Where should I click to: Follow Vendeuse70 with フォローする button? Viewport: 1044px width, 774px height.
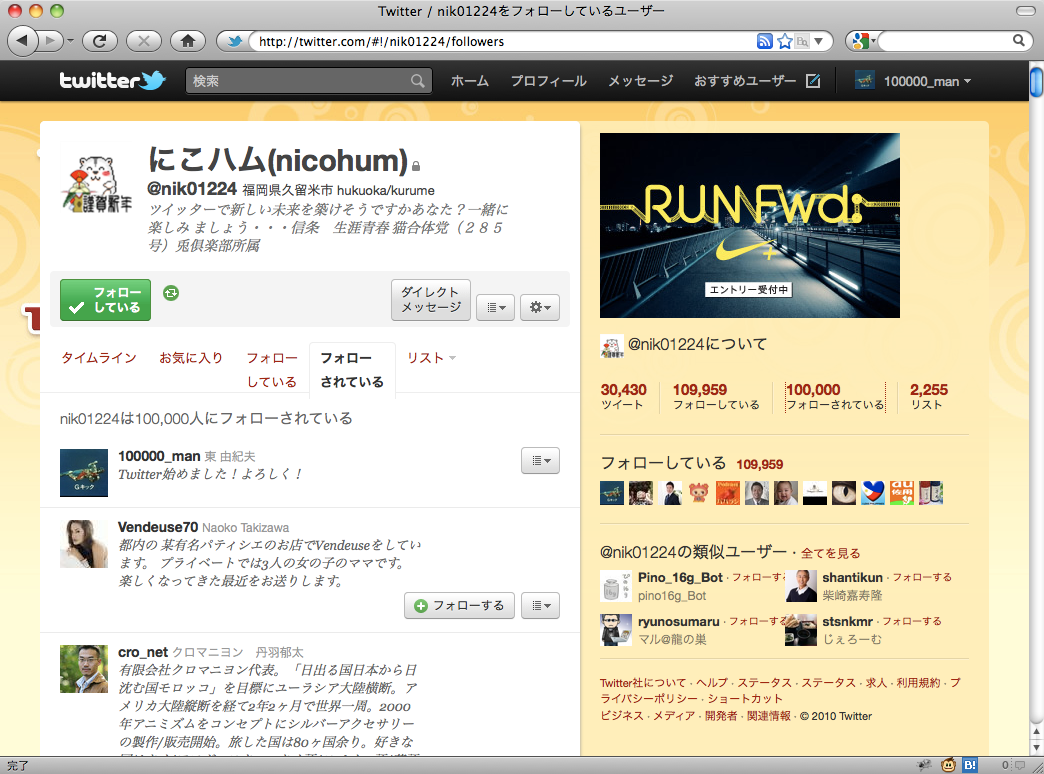coord(459,605)
